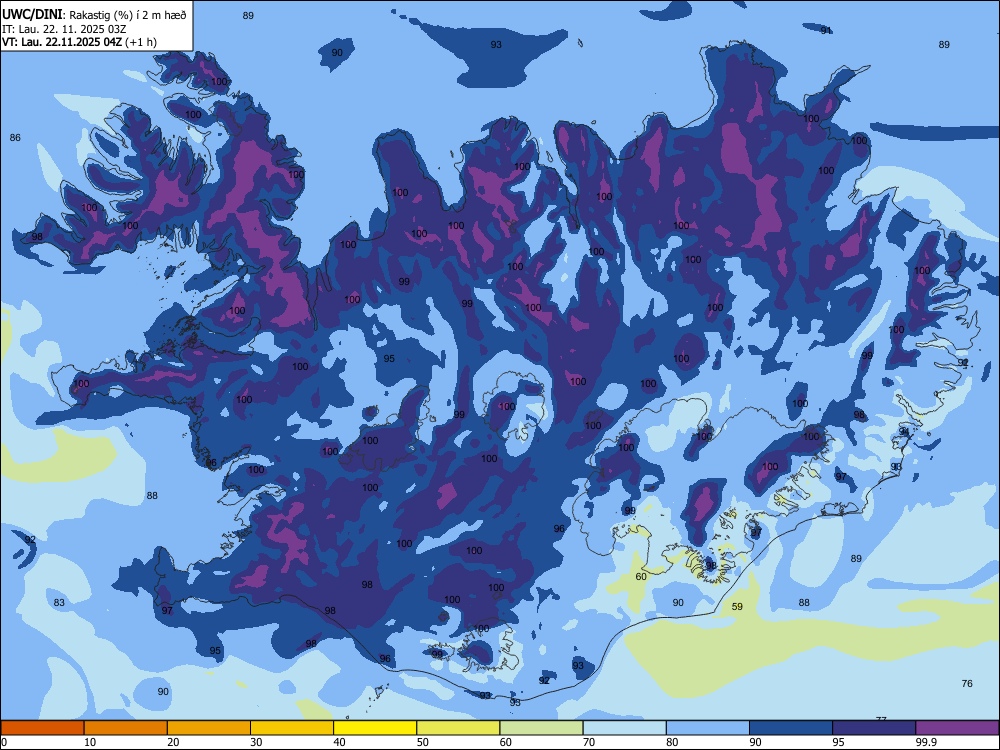Screen dimensions: 1000x750
Task: Click the "91" value near top right
Action: (826, 31)
